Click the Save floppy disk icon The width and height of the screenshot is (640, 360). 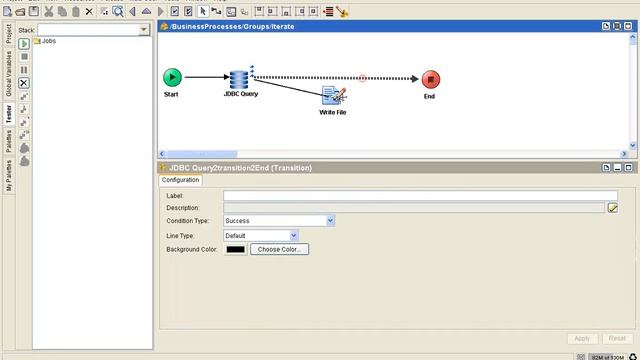click(34, 11)
